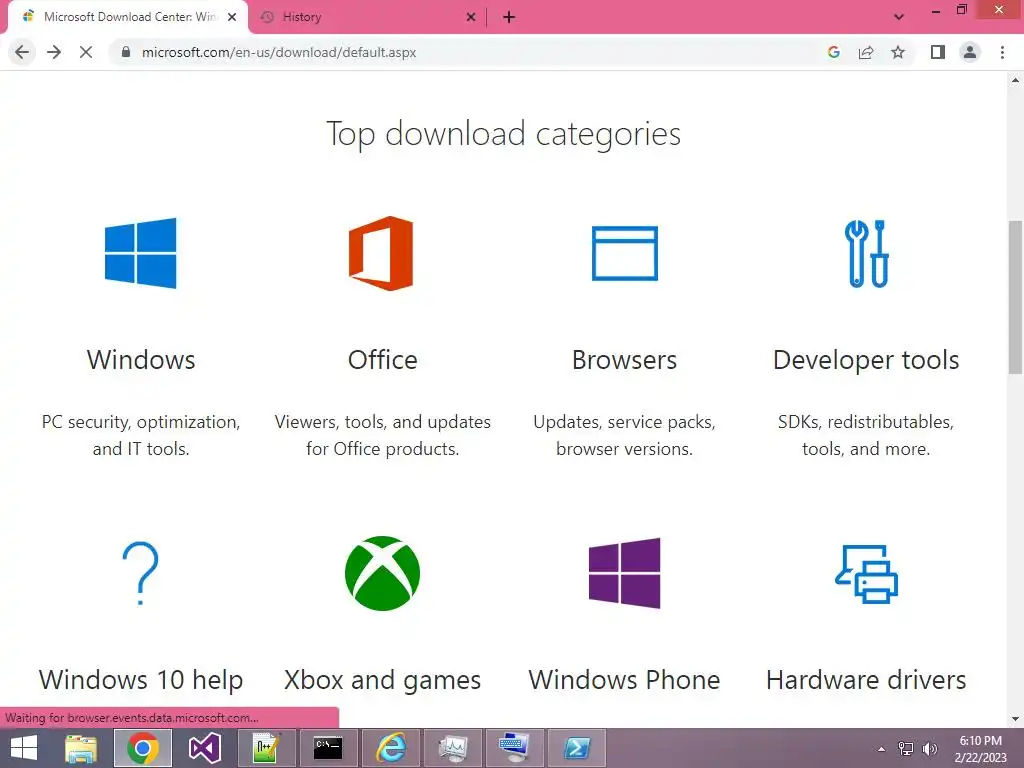Launch Visual Studio from the taskbar
1024x768 pixels.
pyautogui.click(x=204, y=748)
